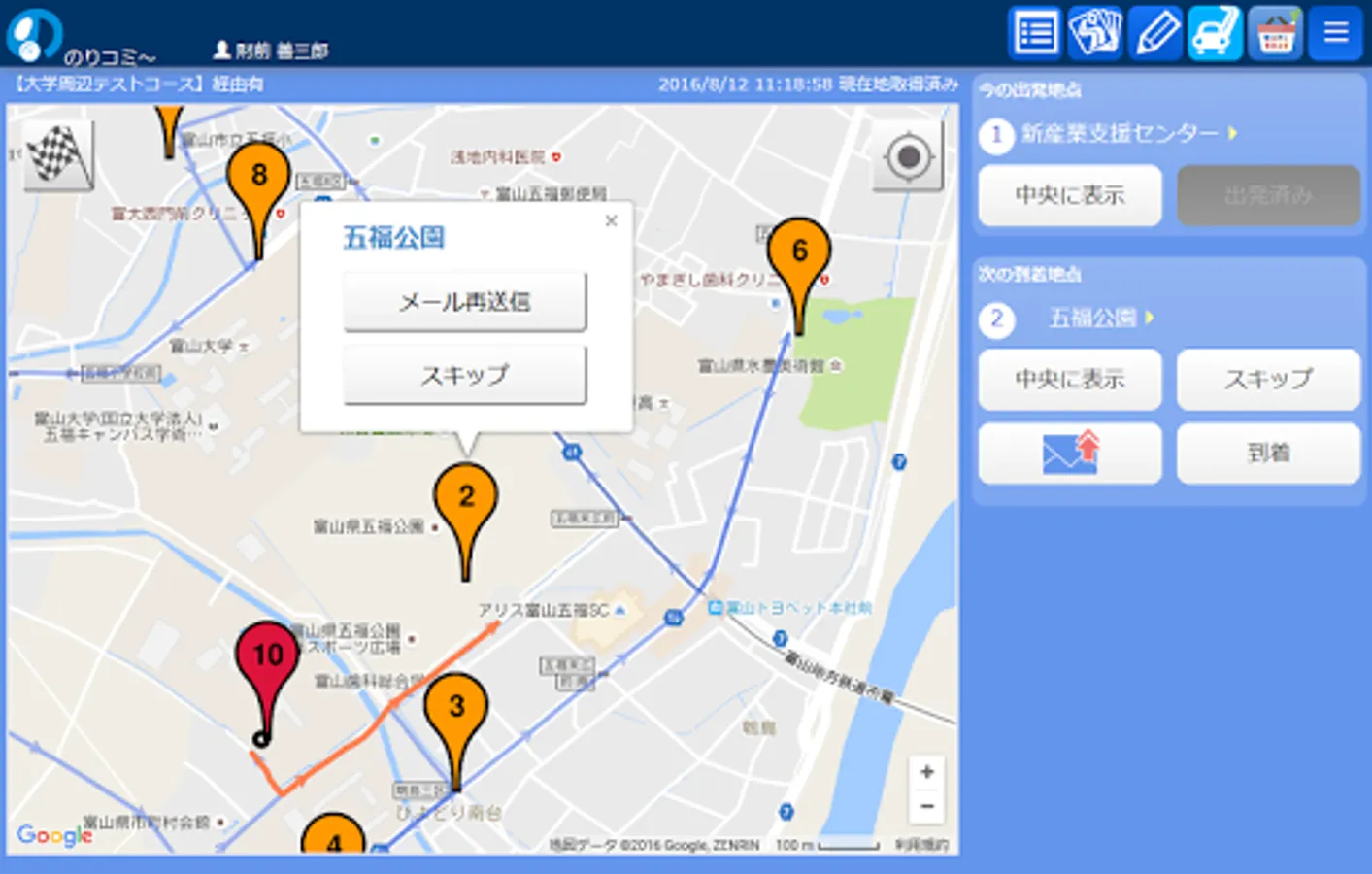Open the list view icon in header
The height and width of the screenshot is (874, 1372).
(1036, 34)
